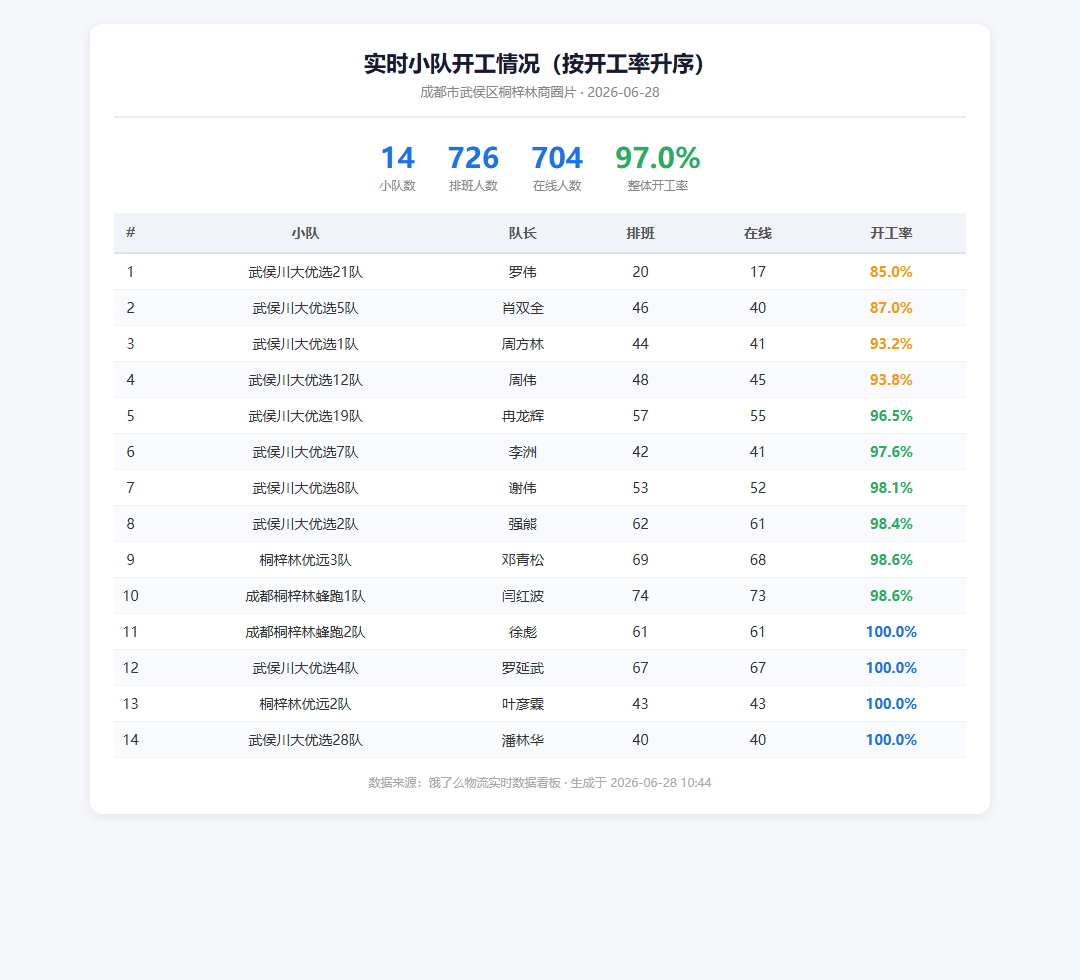Click captain name 叶彦霖
Image resolution: width=1080 pixels, height=980 pixels.
point(523,704)
